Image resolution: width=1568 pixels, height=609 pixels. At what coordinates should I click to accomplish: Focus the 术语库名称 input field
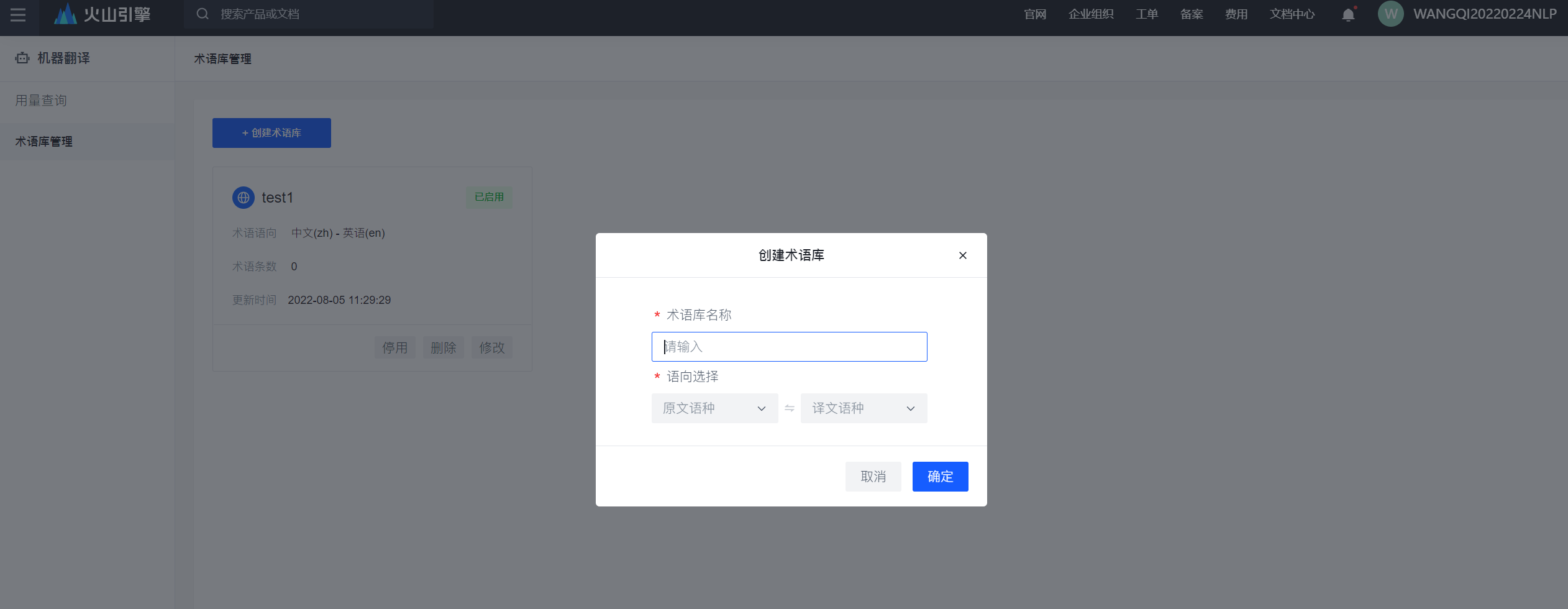(x=790, y=347)
